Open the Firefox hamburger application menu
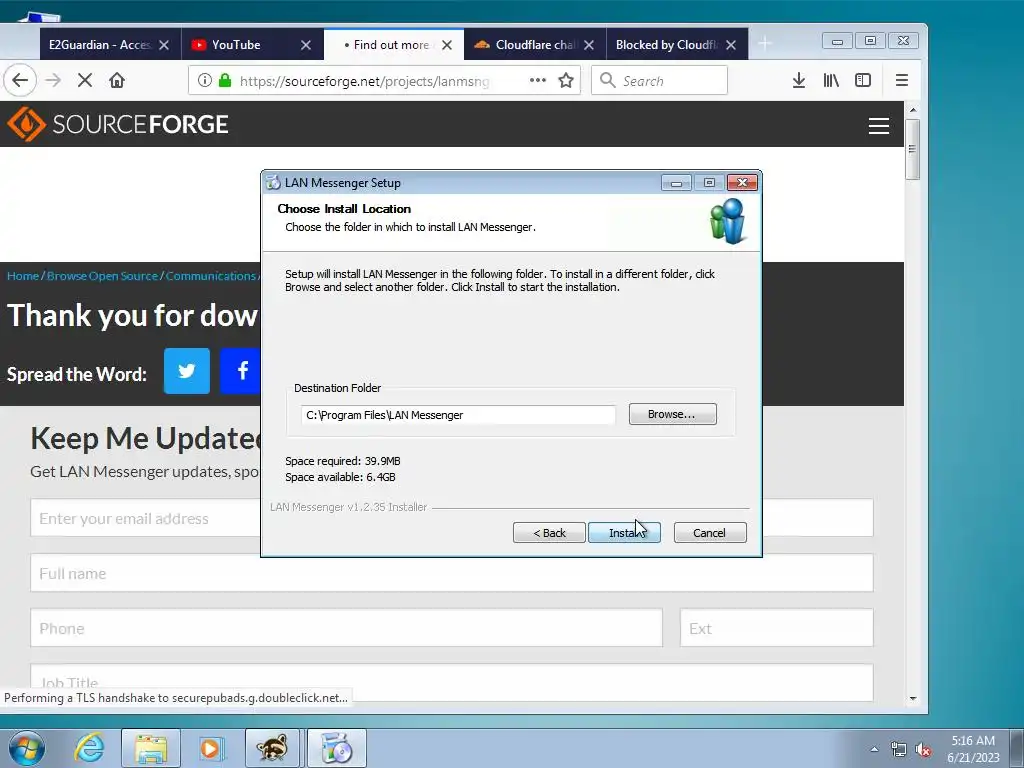The height and width of the screenshot is (768, 1024). point(902,80)
